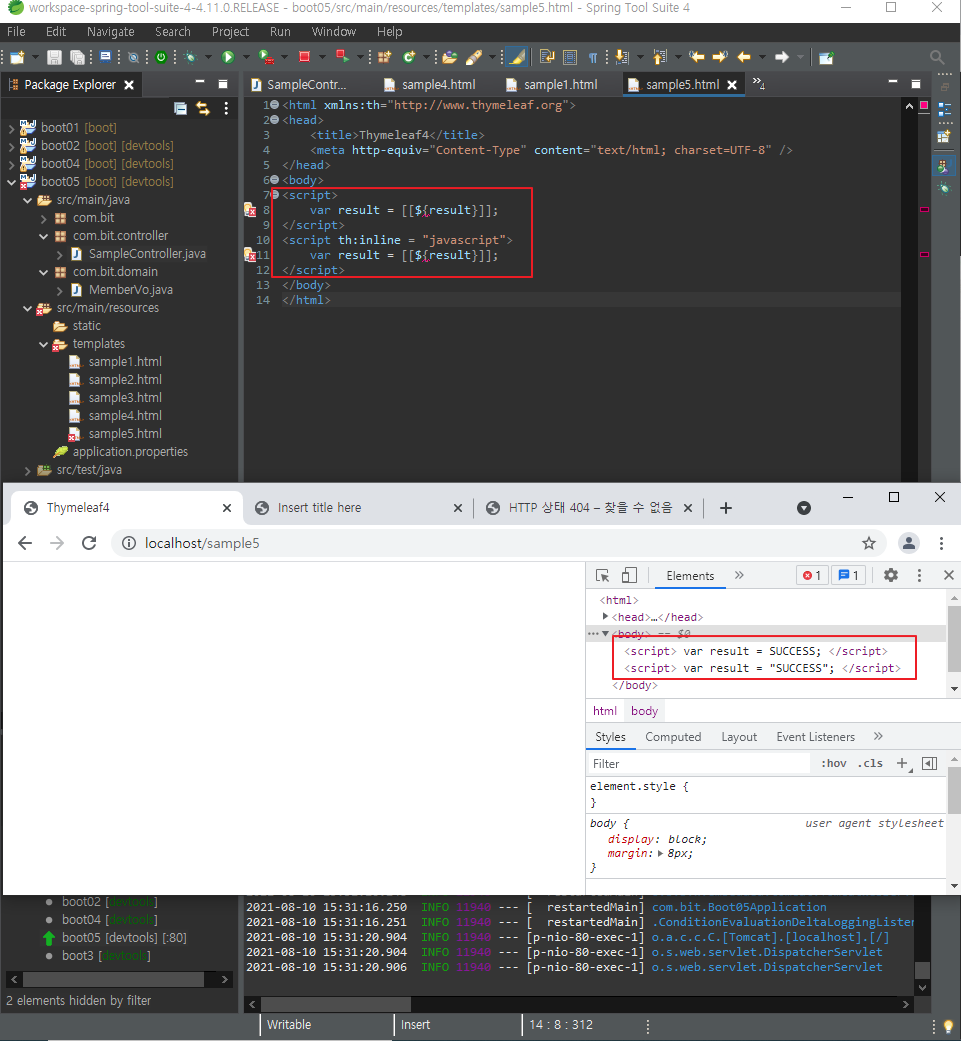Click body breadcrumb in DevTools
The image size is (961, 1041).
[x=644, y=711]
